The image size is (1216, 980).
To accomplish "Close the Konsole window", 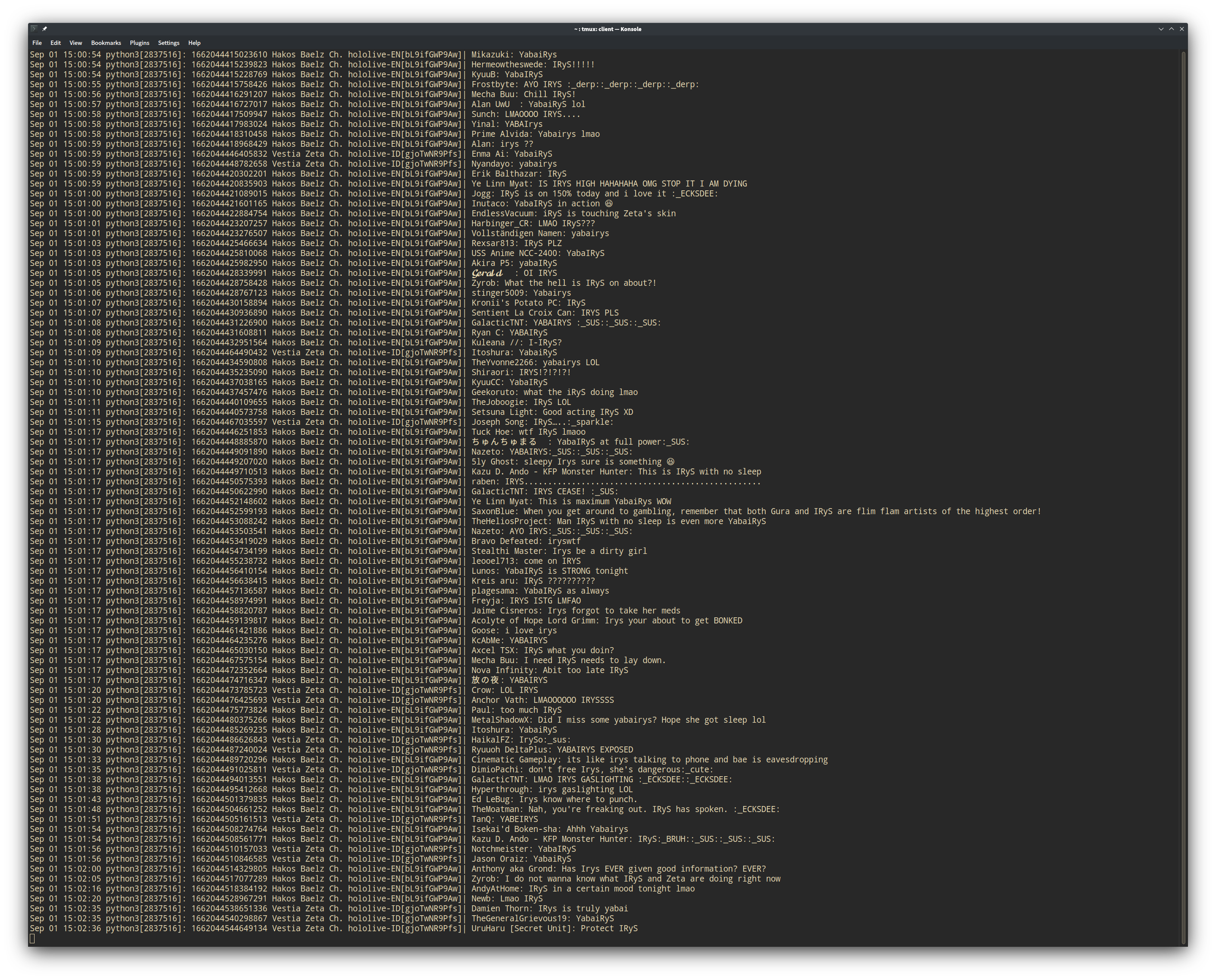I will [x=1181, y=29].
